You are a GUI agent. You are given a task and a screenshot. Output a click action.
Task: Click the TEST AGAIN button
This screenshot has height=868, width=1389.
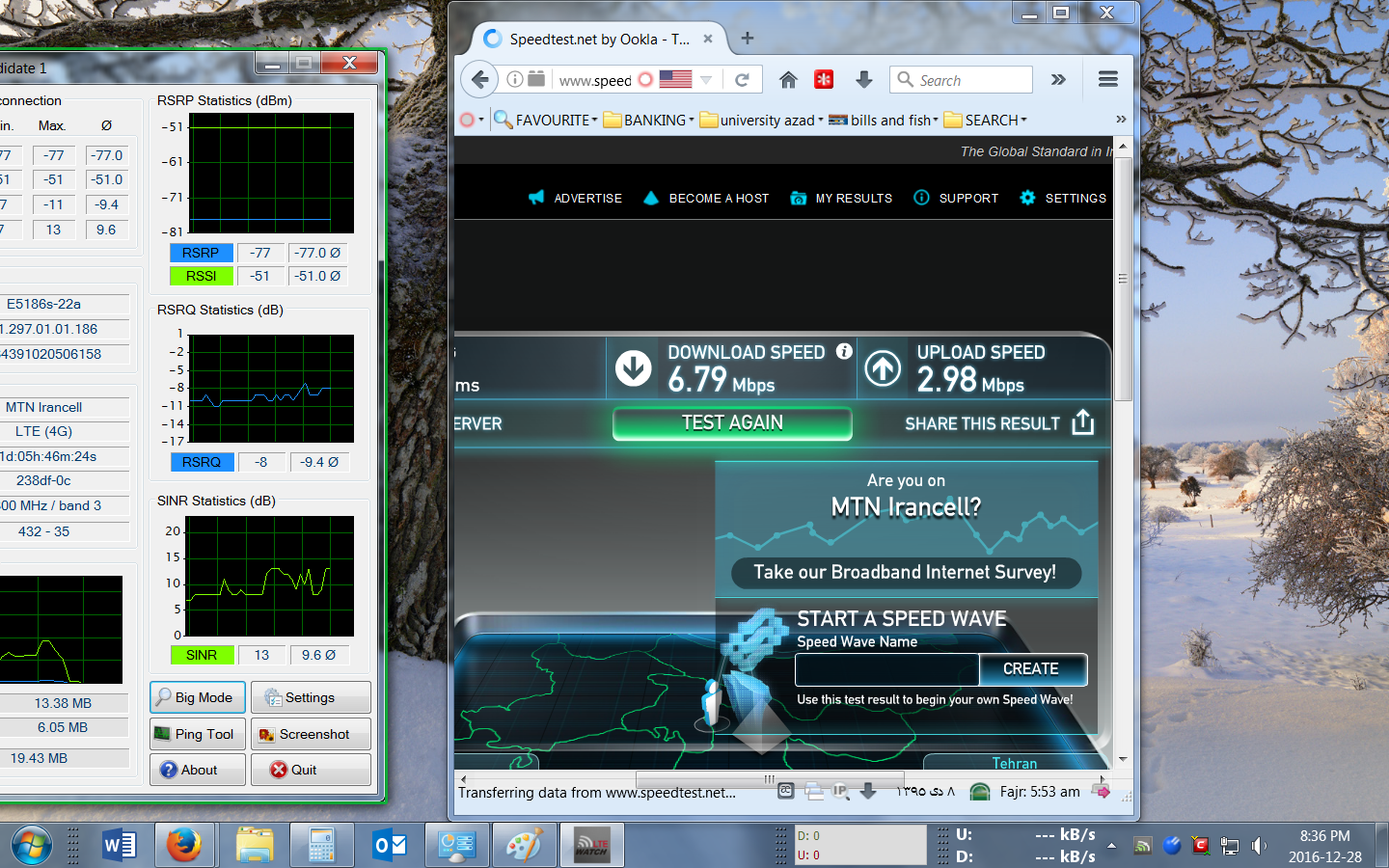[x=732, y=423]
